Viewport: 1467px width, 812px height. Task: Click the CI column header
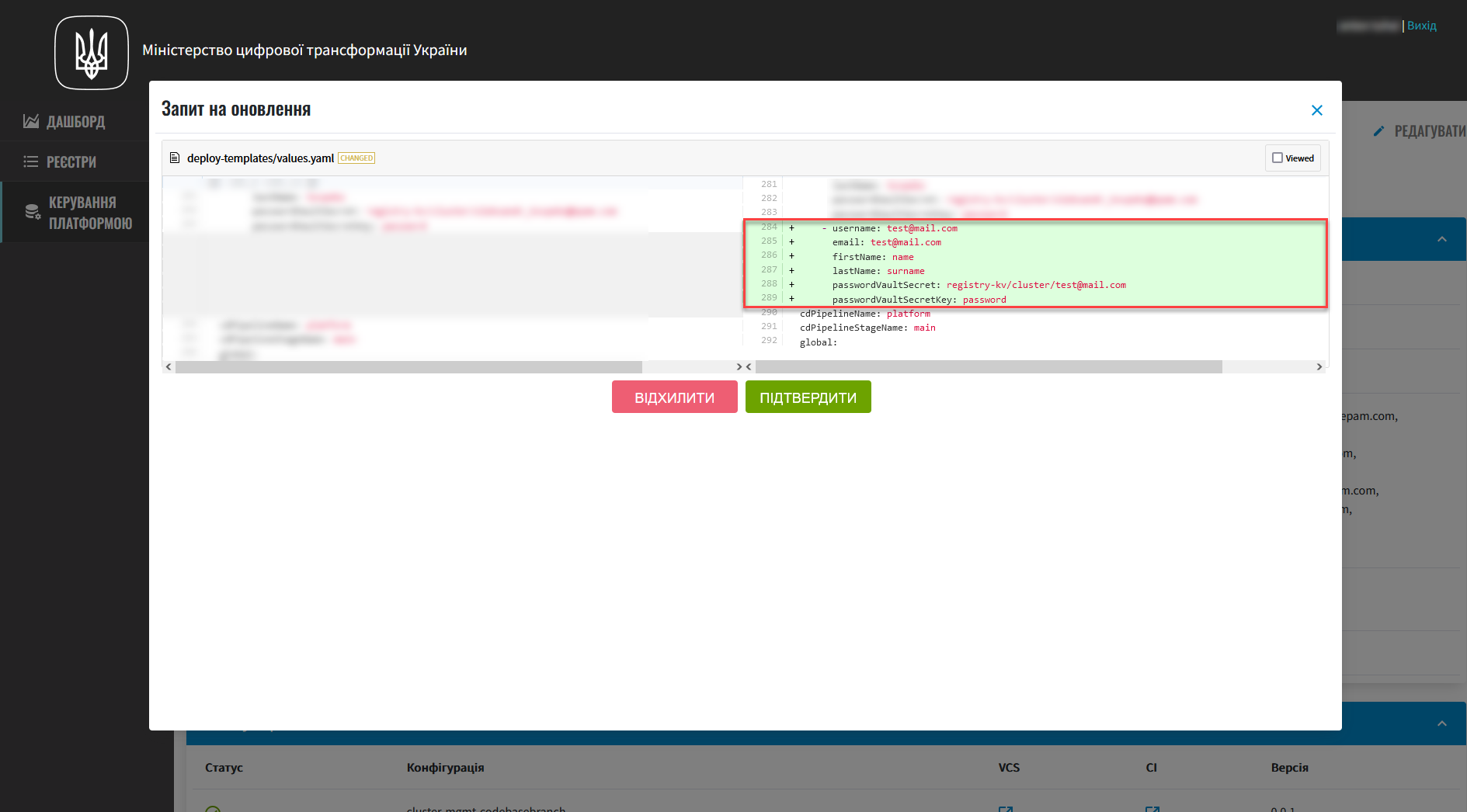(x=1152, y=767)
